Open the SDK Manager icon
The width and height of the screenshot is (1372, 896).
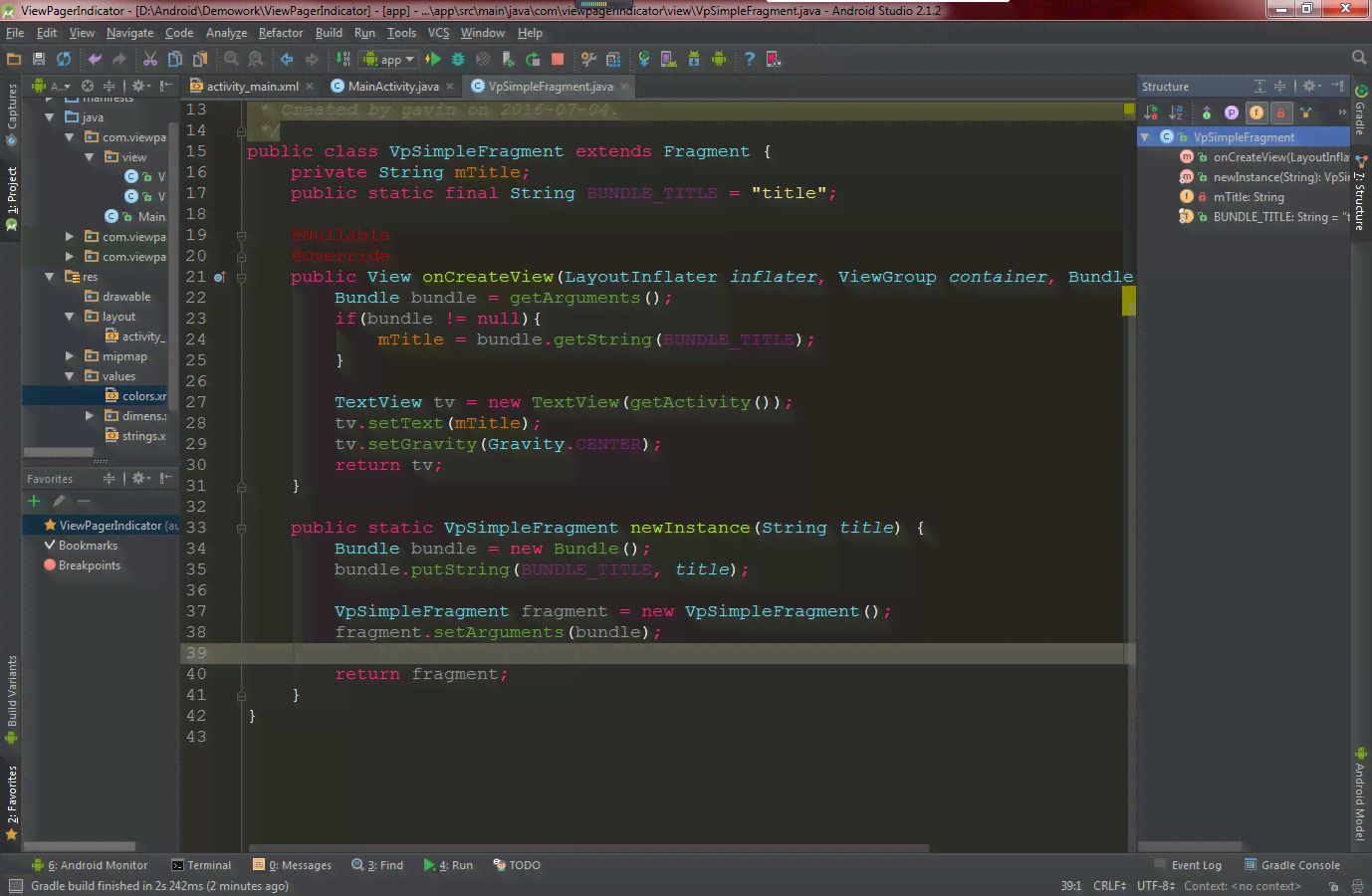694,60
